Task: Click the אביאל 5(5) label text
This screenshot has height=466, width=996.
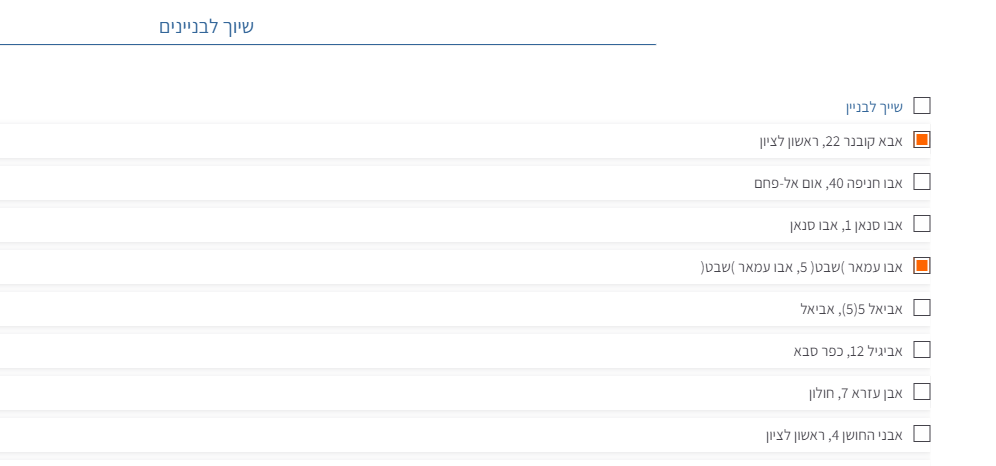Action: coord(850,309)
